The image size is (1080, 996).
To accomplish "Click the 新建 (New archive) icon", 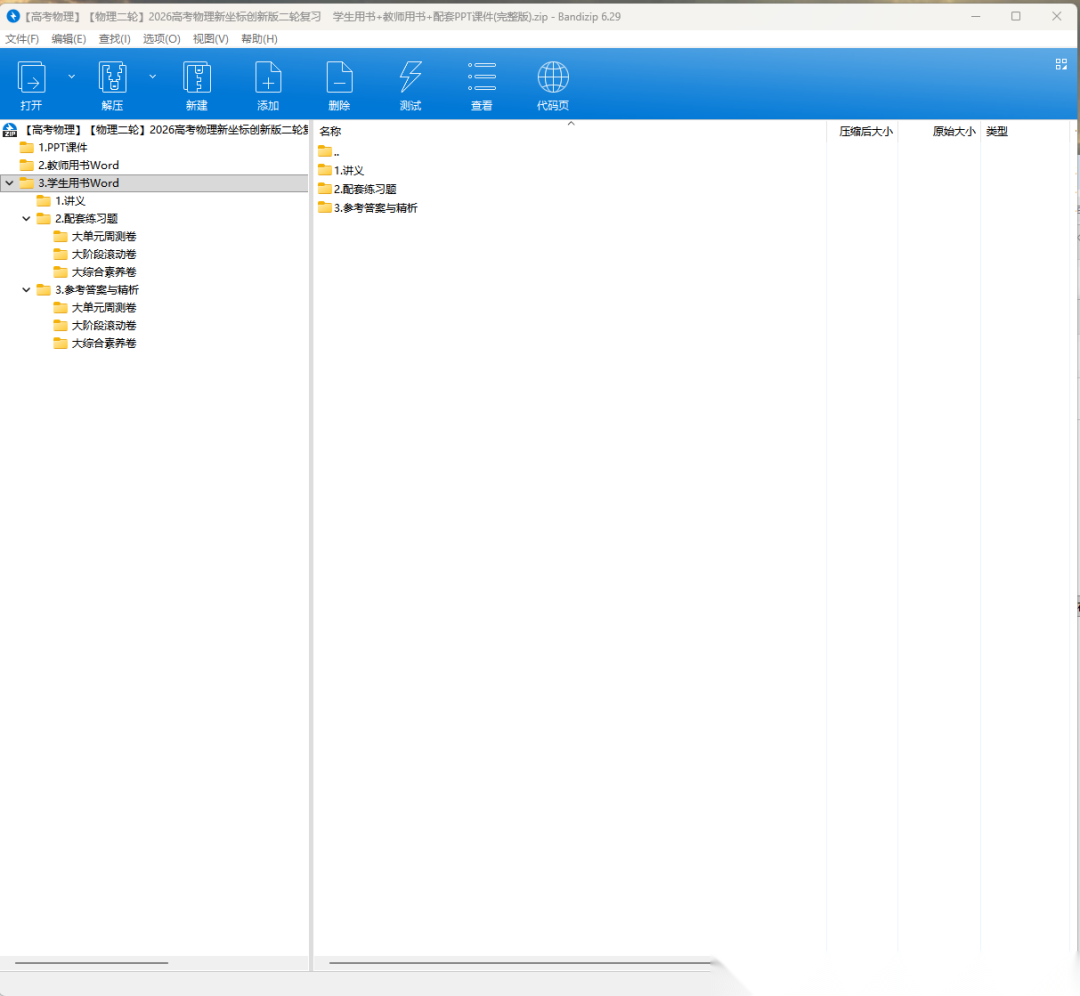I will [196, 78].
